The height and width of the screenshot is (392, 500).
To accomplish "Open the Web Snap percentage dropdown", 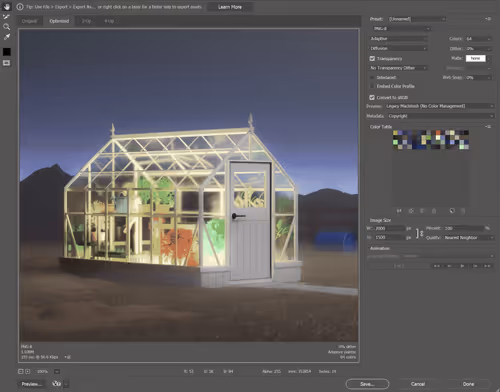I will click(478, 77).
